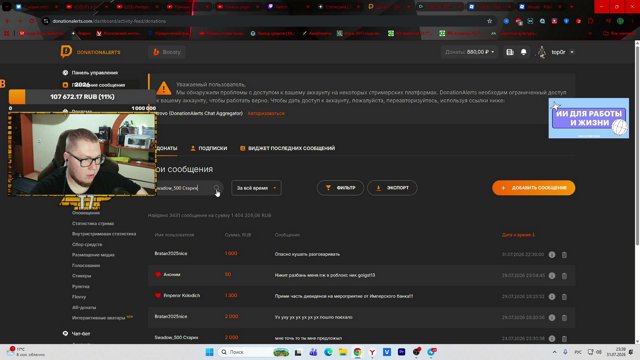Image resolution: width=640 pixels, height=360 pixels.
Task: Show info for the Swadow_500 Старик row
Action: [552, 338]
